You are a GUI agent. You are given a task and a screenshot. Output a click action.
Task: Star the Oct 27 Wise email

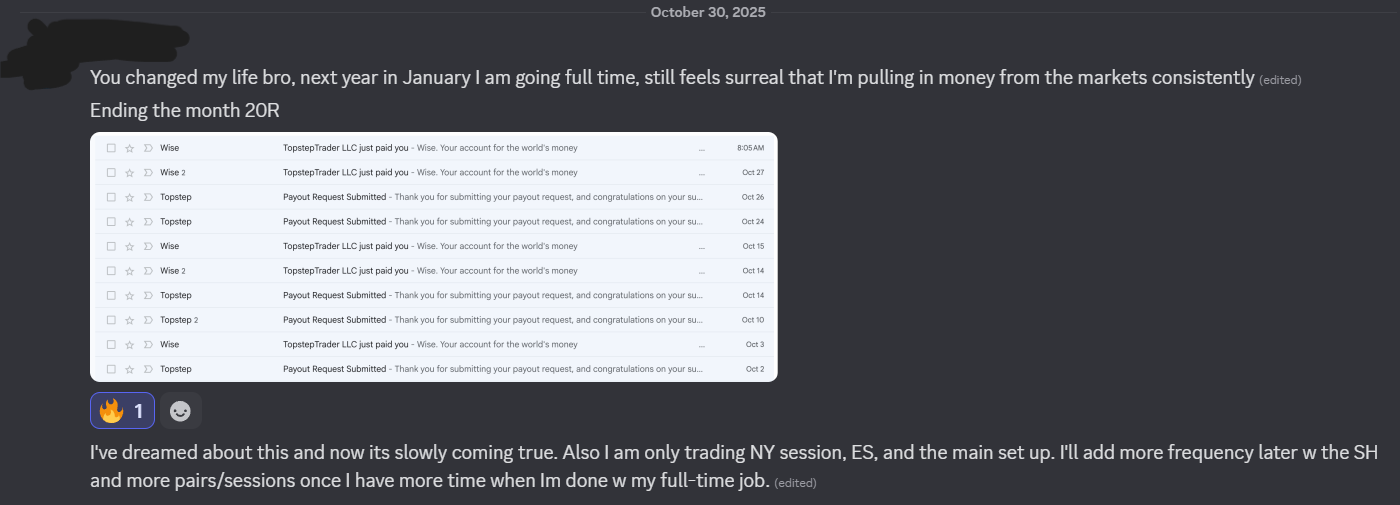(129, 172)
